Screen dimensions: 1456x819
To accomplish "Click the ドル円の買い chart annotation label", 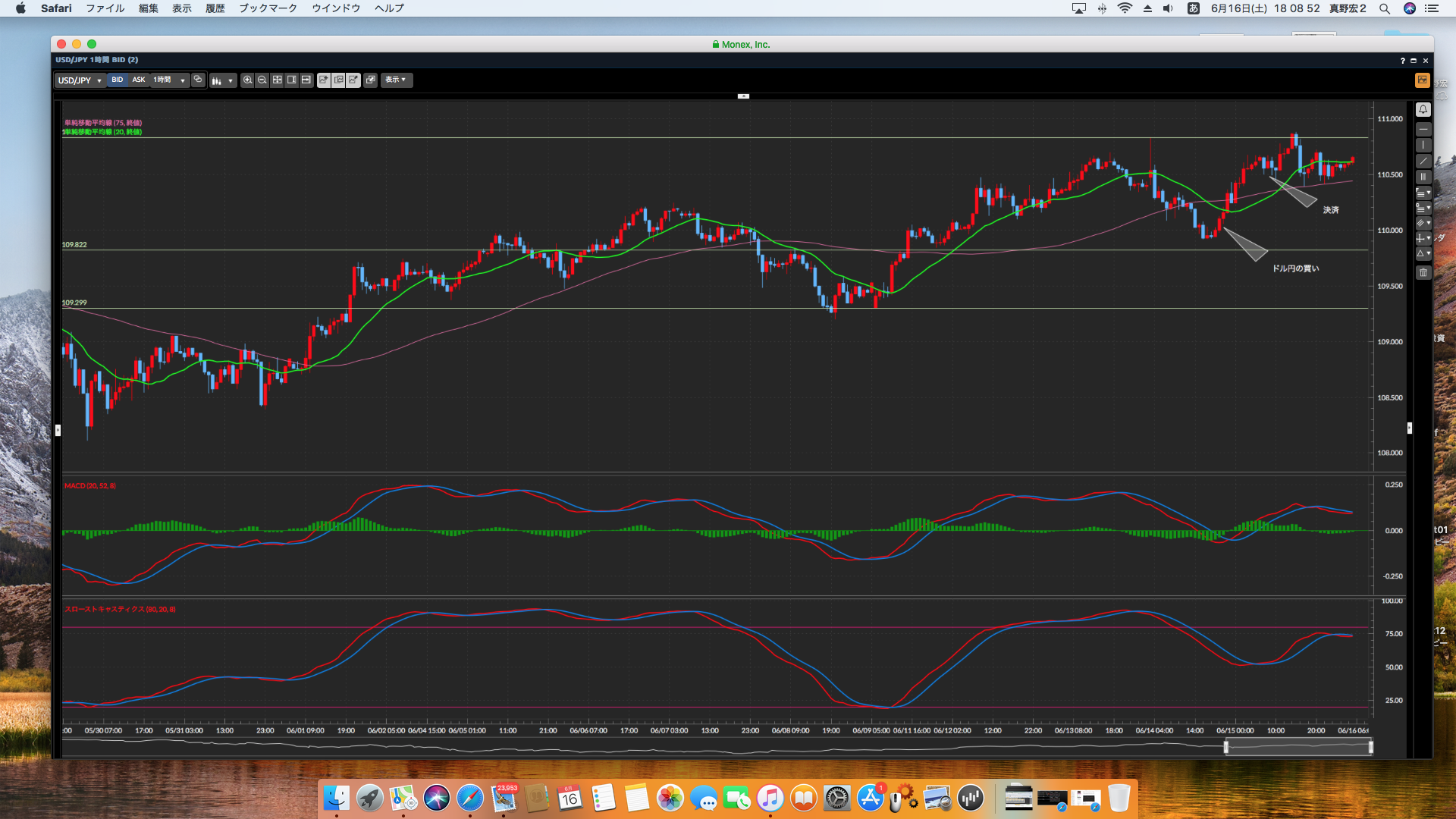I will pos(1295,268).
